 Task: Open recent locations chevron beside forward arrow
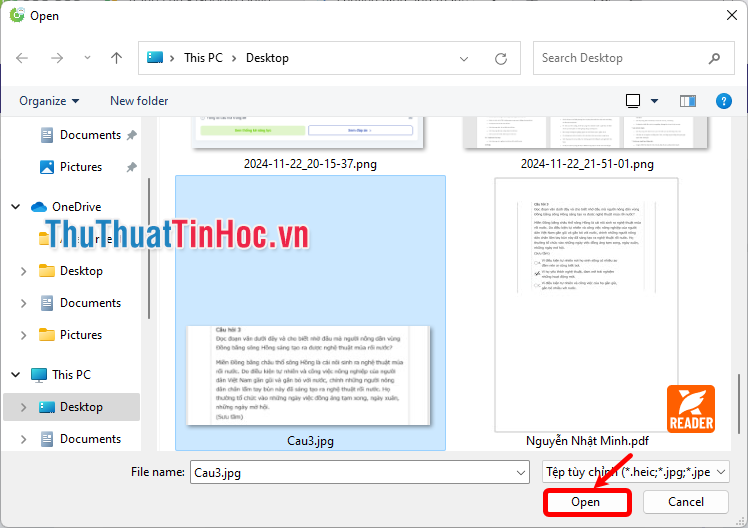[x=87, y=58]
